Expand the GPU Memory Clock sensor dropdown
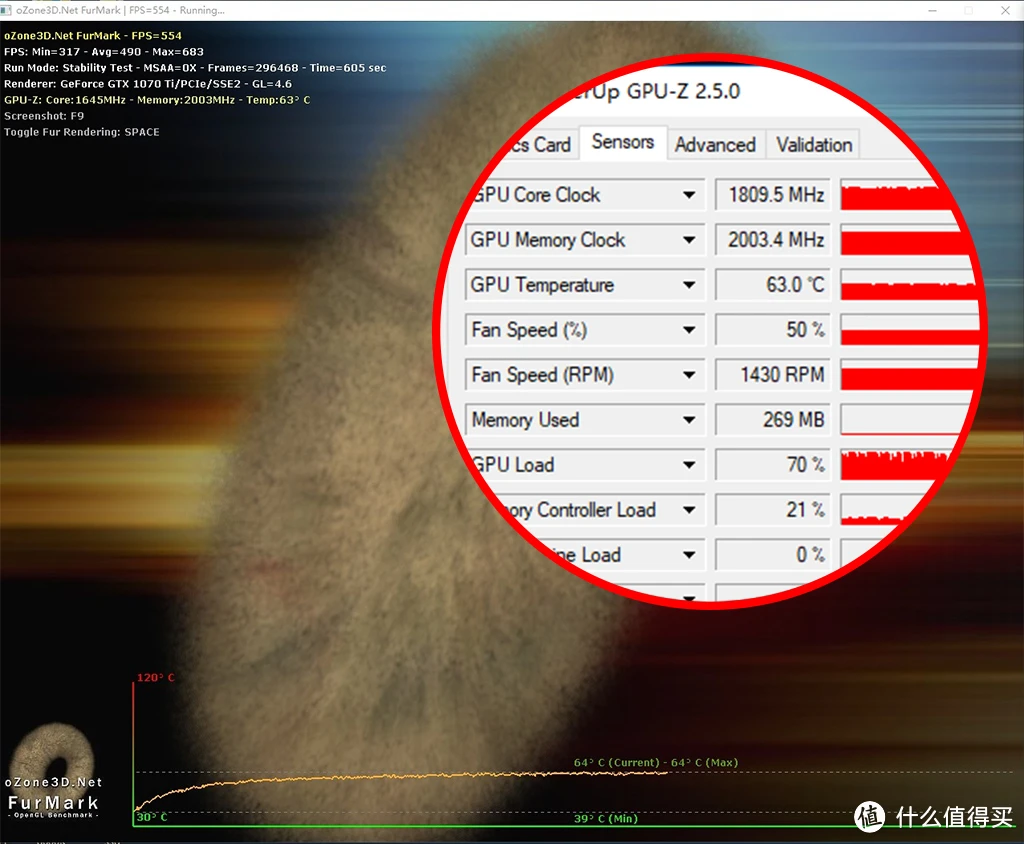 click(689, 240)
